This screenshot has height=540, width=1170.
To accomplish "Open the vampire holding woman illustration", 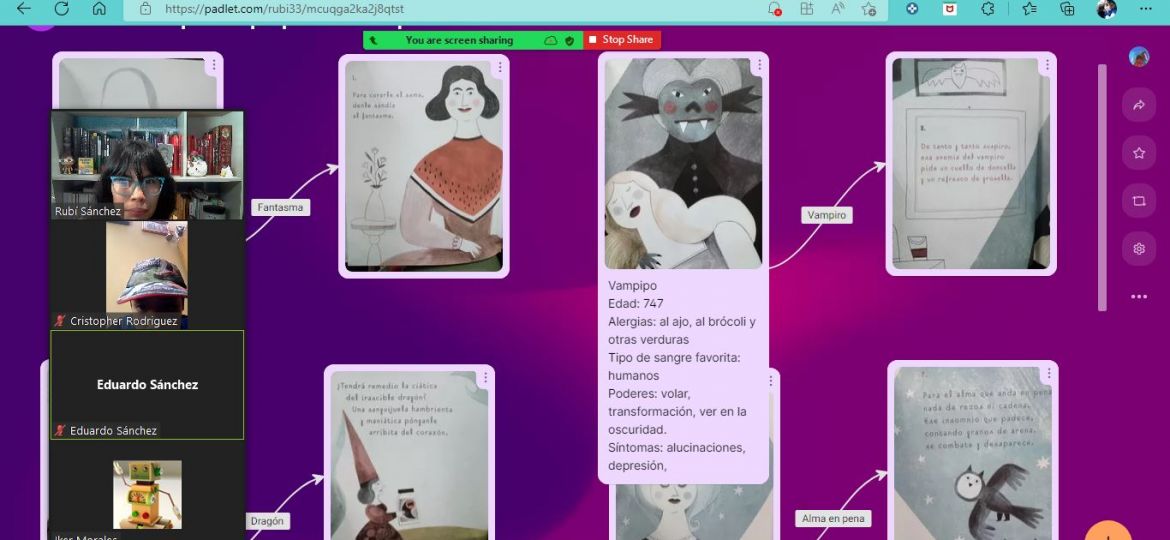I will [x=683, y=163].
